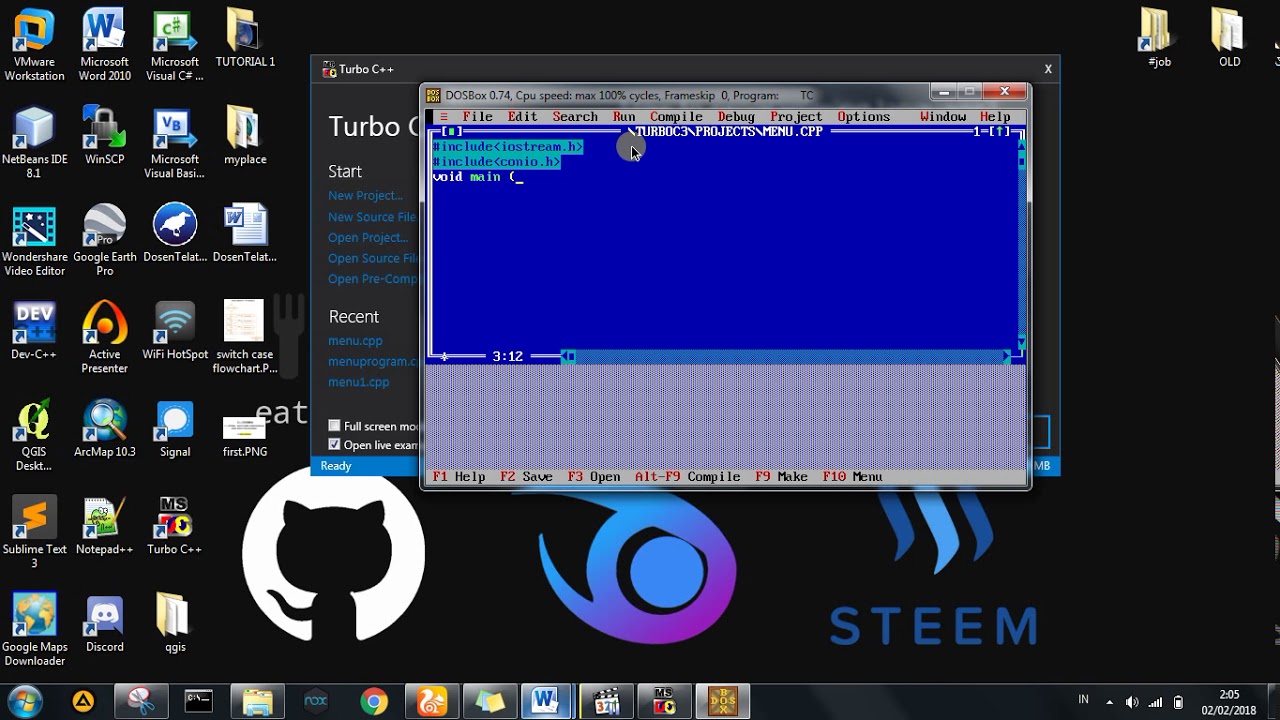Open the Search menu
Image resolution: width=1280 pixels, height=720 pixels.
(x=575, y=117)
